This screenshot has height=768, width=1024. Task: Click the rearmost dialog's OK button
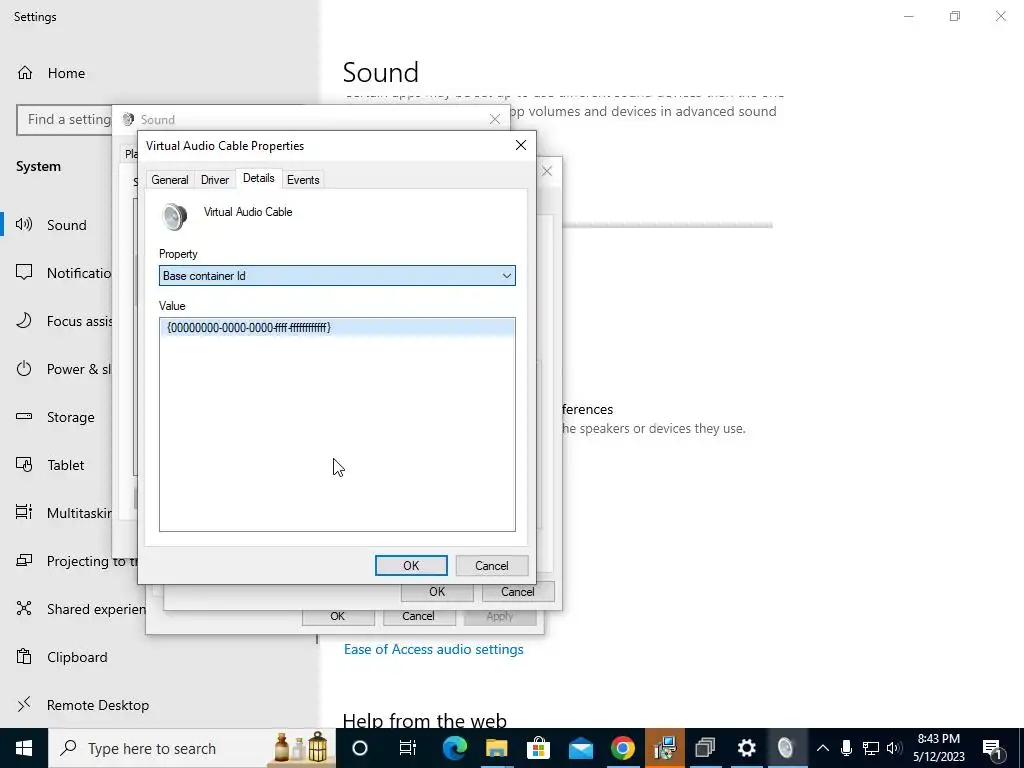(338, 616)
